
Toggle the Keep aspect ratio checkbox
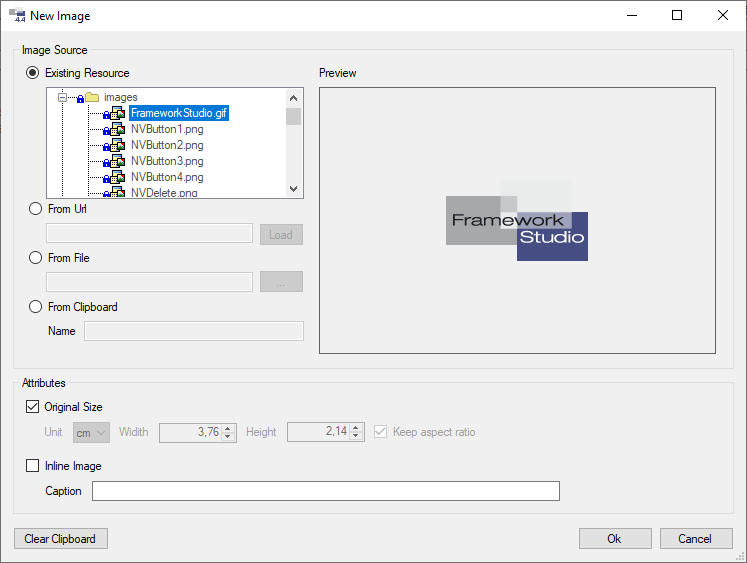point(380,432)
